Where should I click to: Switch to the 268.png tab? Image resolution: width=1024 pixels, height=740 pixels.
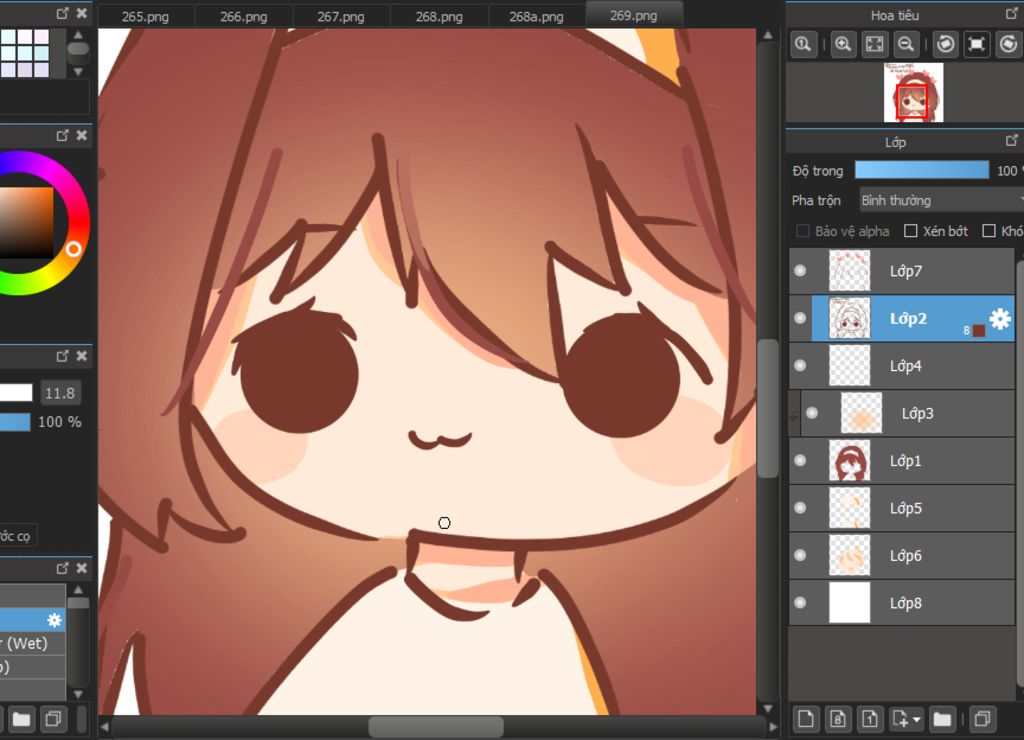[439, 16]
